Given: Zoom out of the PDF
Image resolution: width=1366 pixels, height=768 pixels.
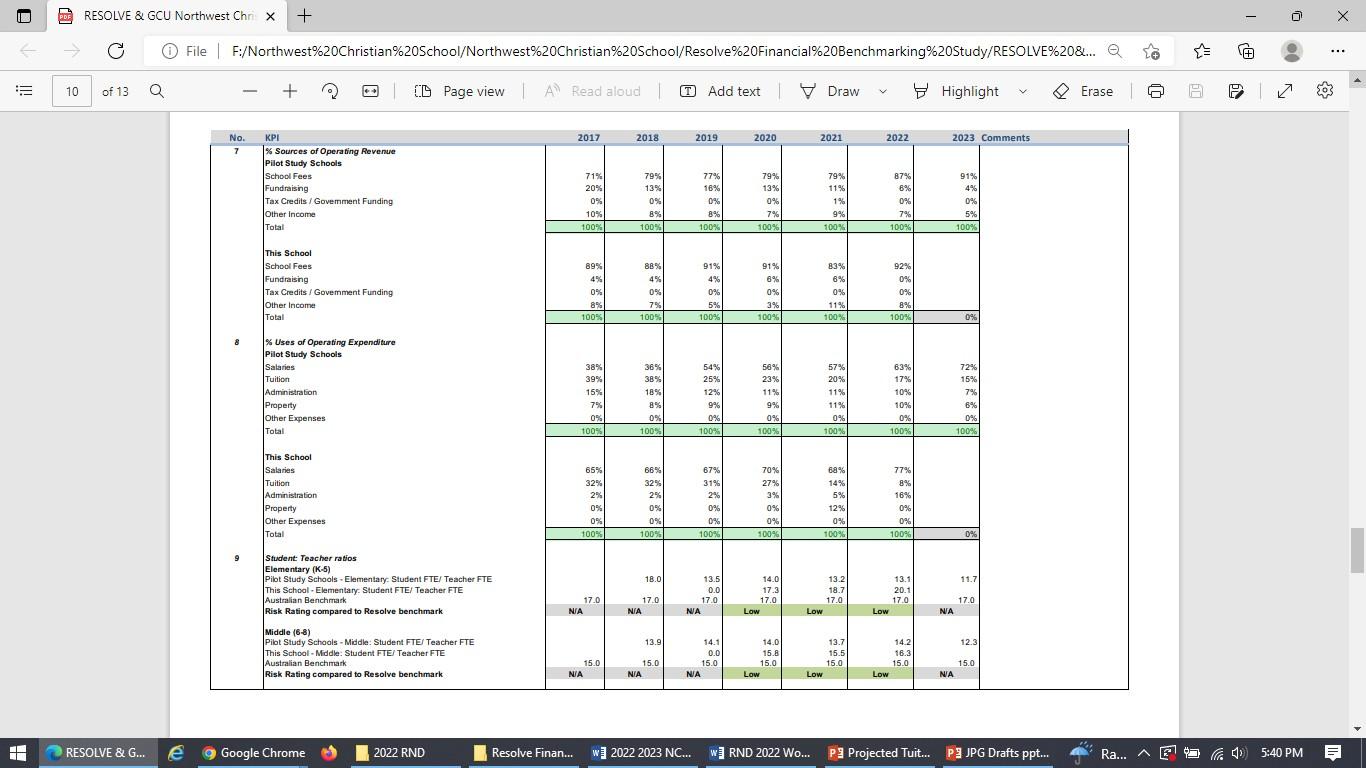Looking at the screenshot, I should pos(250,91).
